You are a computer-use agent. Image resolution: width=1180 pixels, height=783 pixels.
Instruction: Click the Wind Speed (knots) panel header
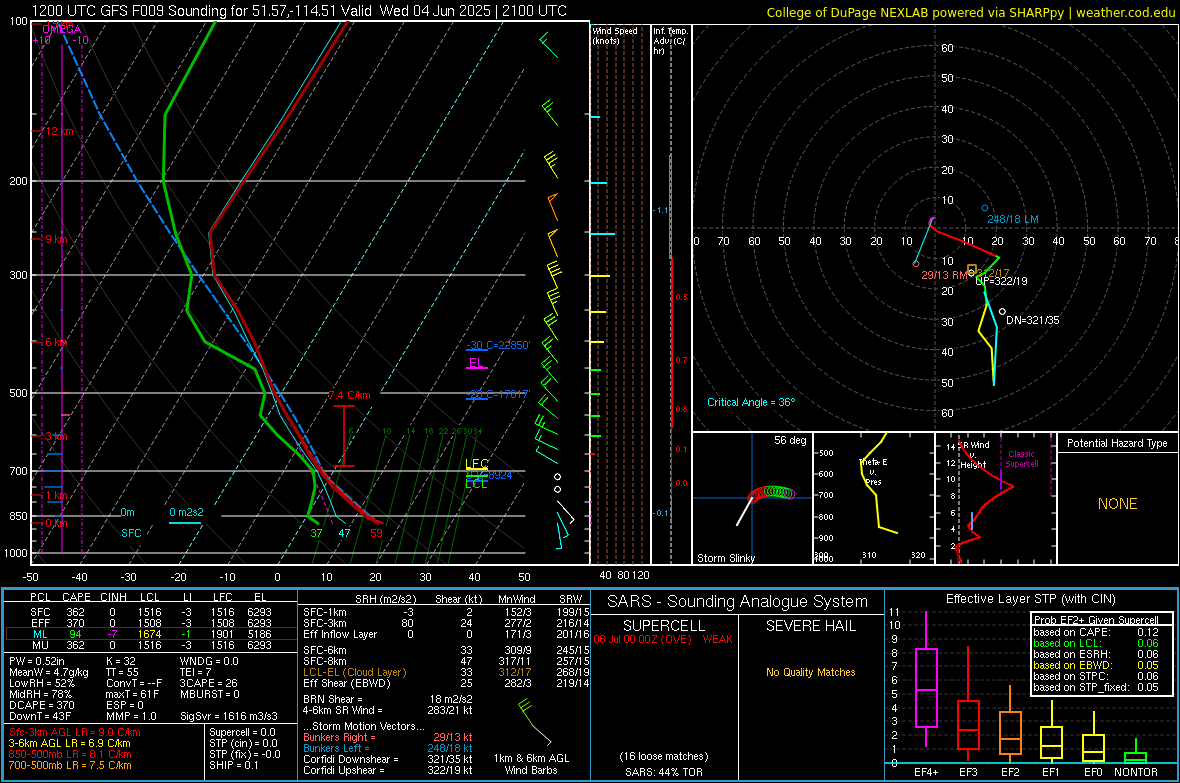[615, 36]
